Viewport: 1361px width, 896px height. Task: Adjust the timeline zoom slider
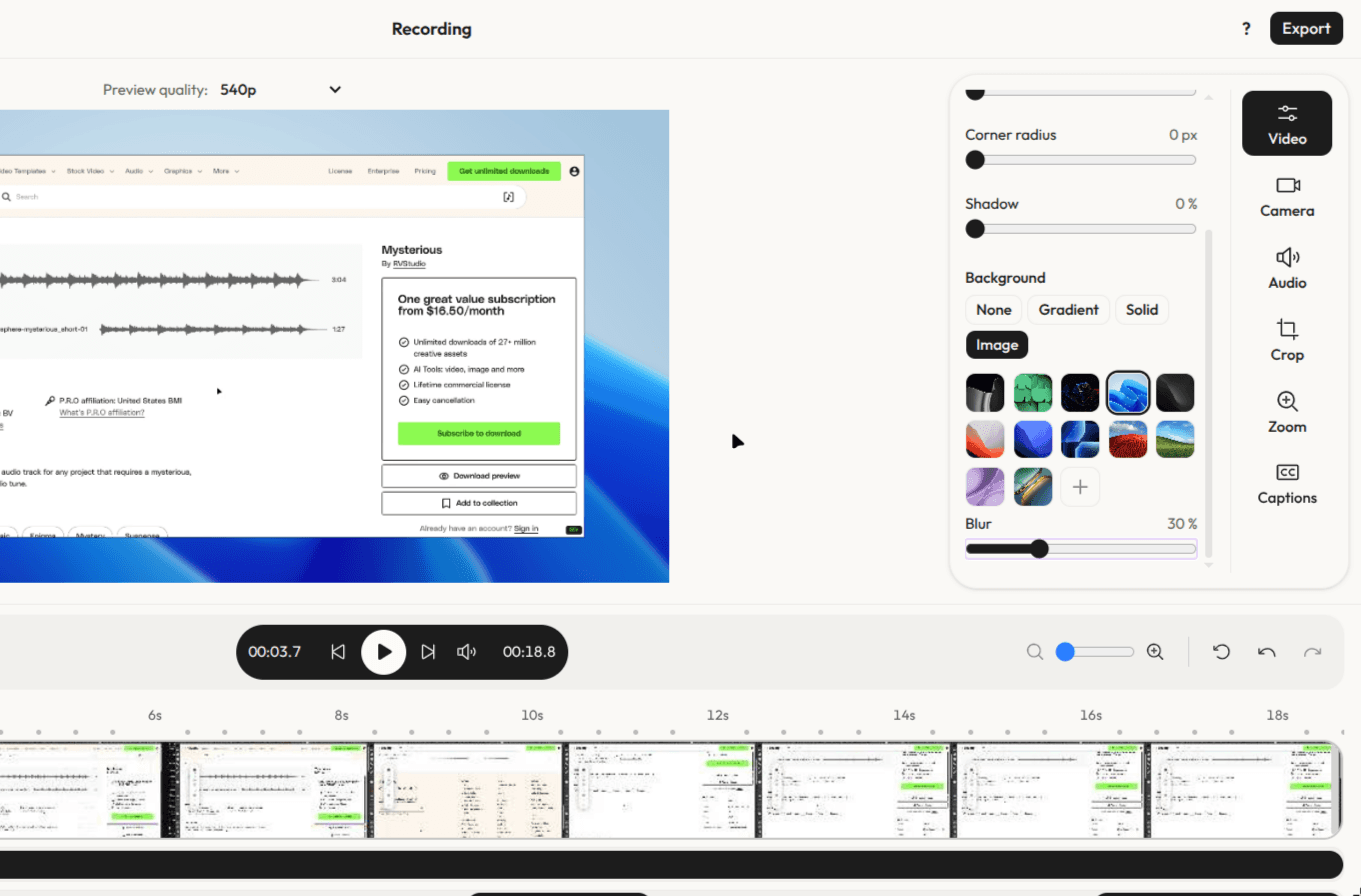coord(1095,652)
